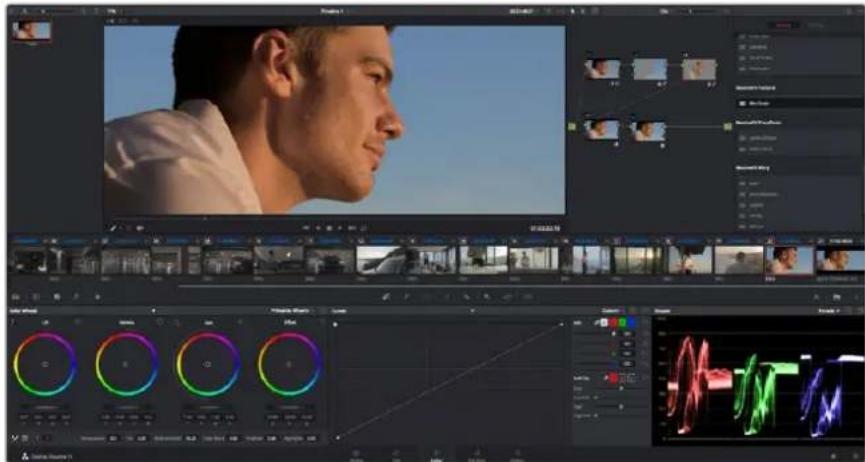Screen dimensions: 865x462
Task: Click the Color Boost value field
Action: click(x=233, y=438)
